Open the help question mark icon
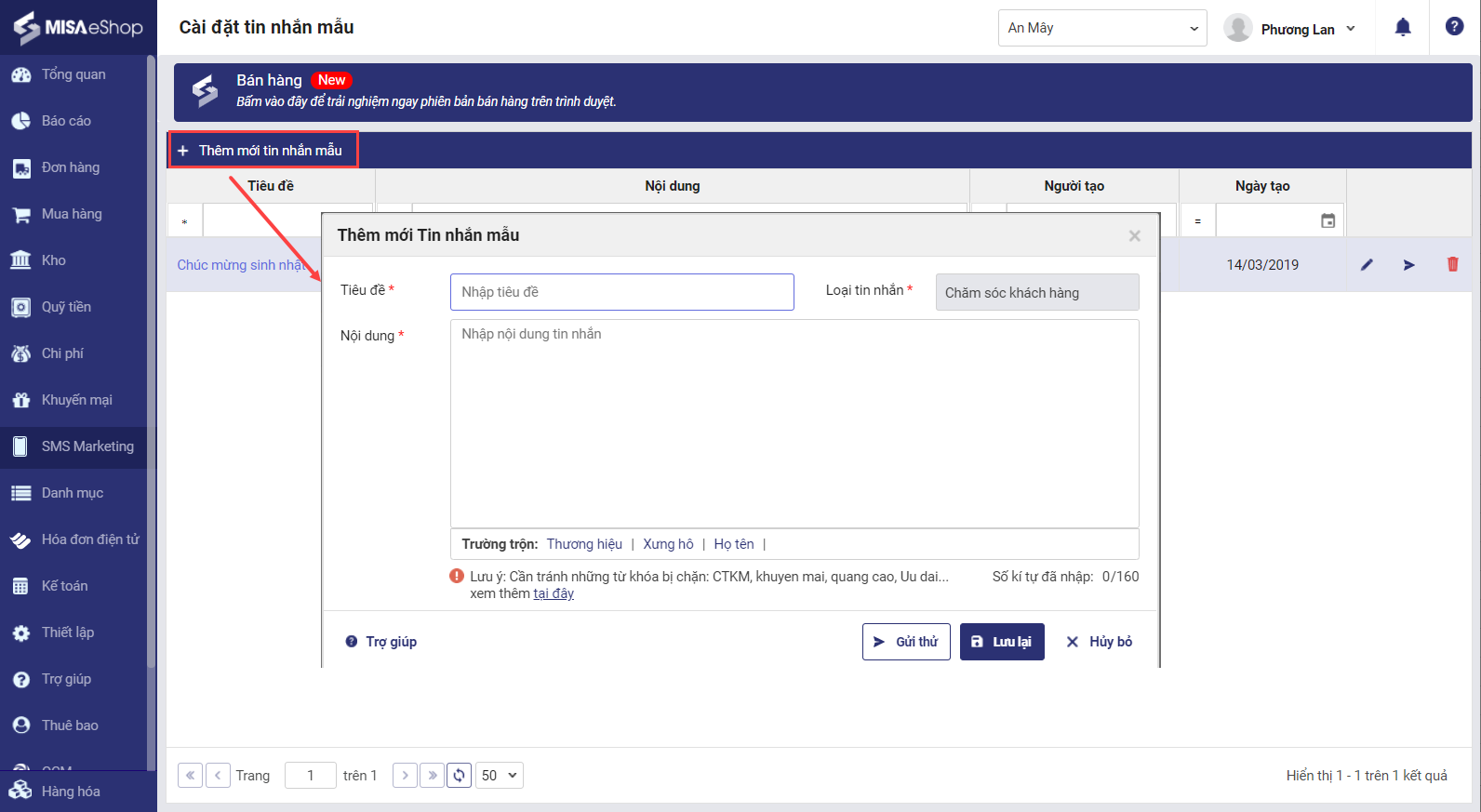 [1454, 27]
